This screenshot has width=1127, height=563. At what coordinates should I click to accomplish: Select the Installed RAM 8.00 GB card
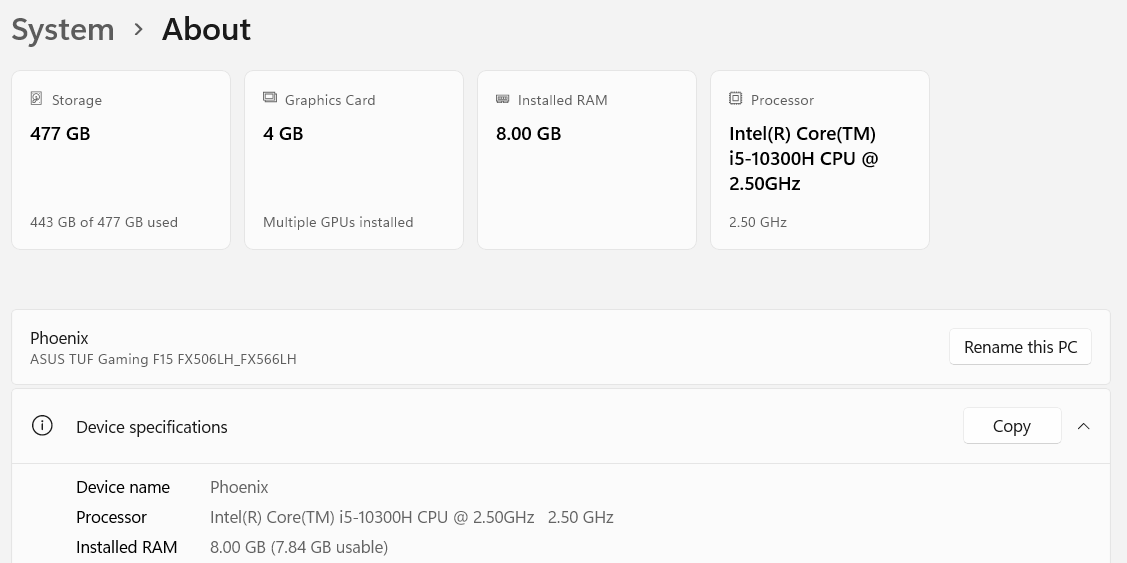[x=586, y=160]
